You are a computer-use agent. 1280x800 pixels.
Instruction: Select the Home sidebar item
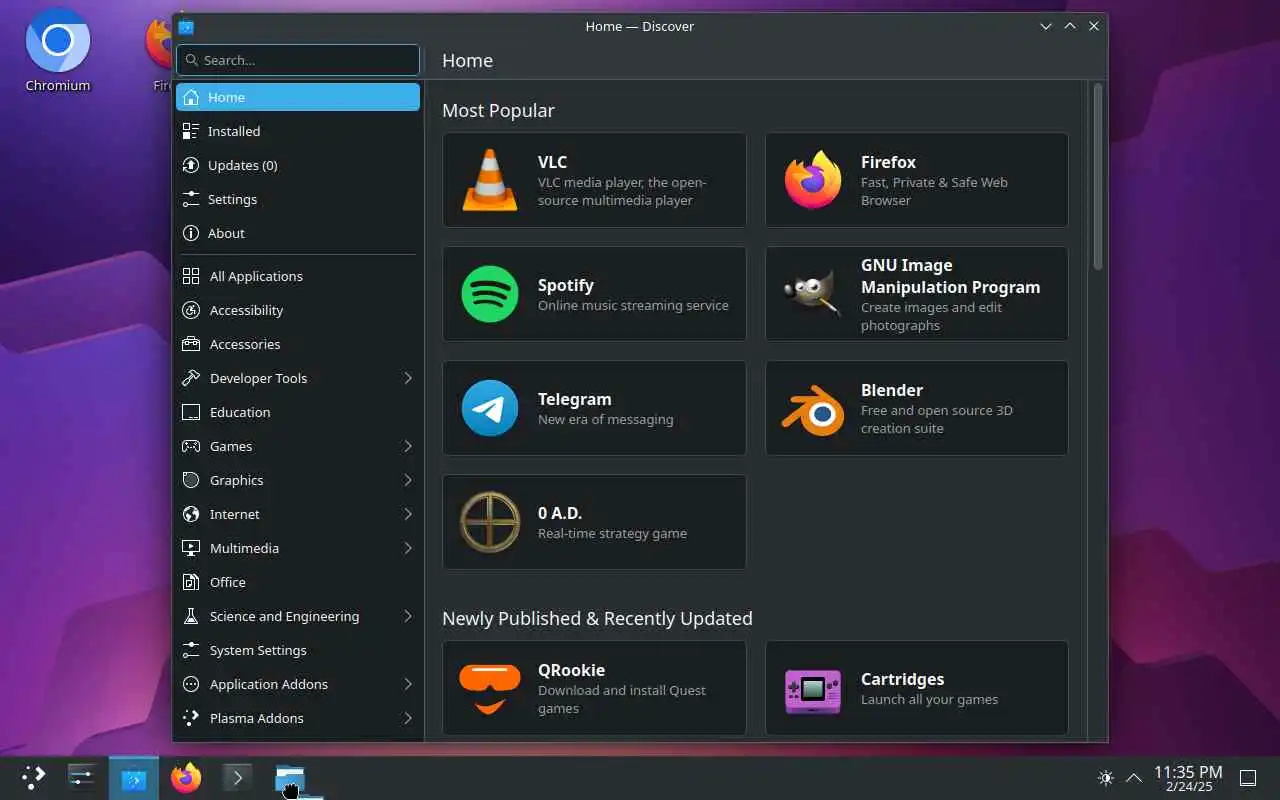click(x=298, y=97)
